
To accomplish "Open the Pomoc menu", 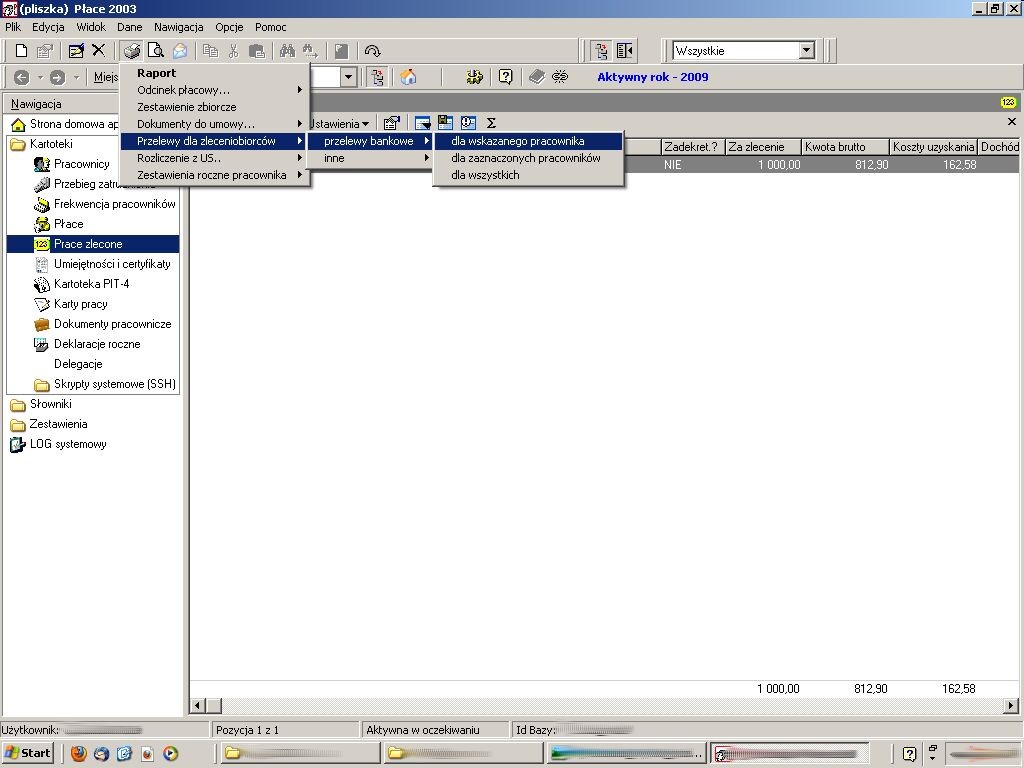I will 270,27.
